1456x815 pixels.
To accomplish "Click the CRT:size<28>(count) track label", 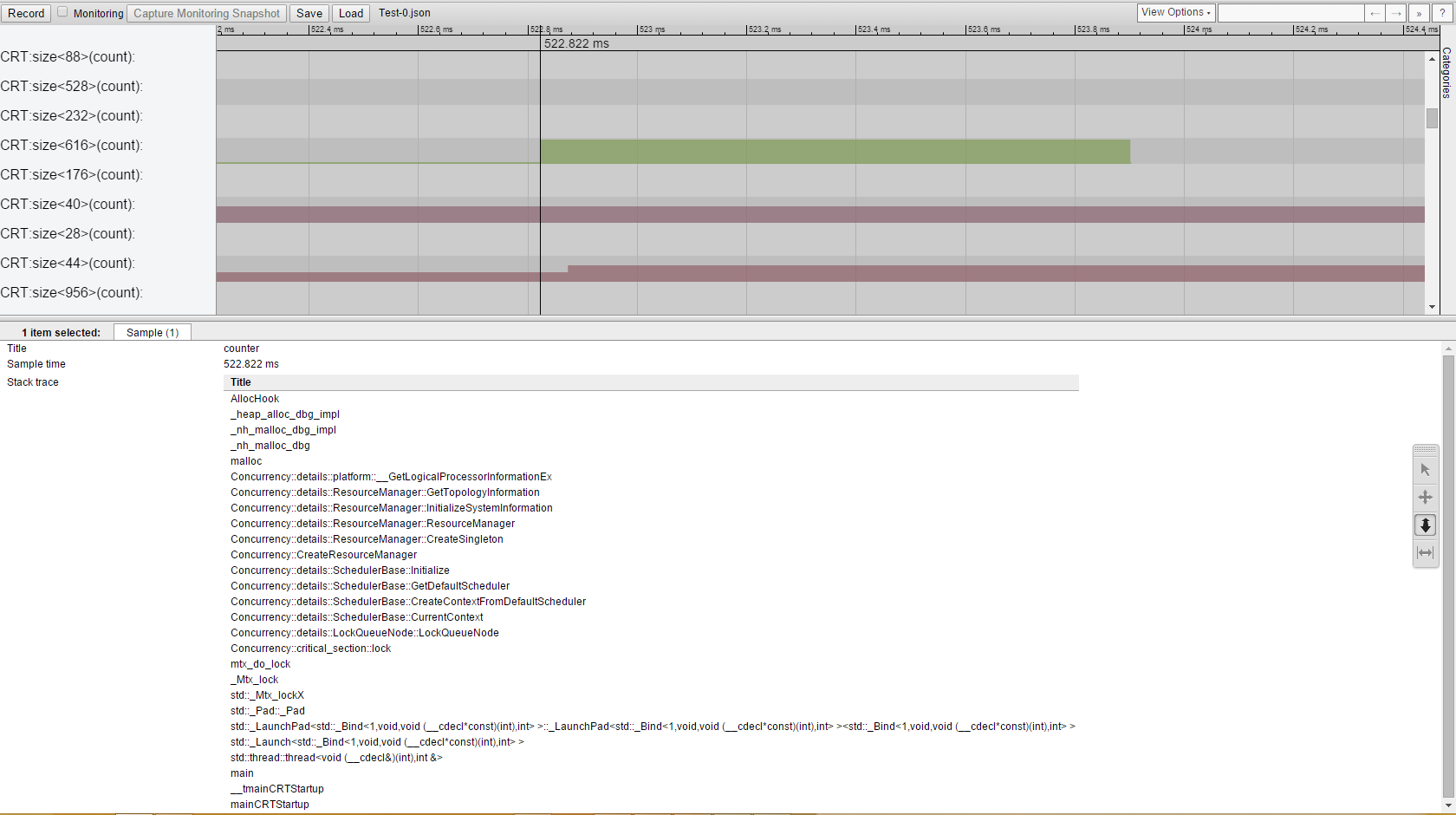I will point(68,234).
